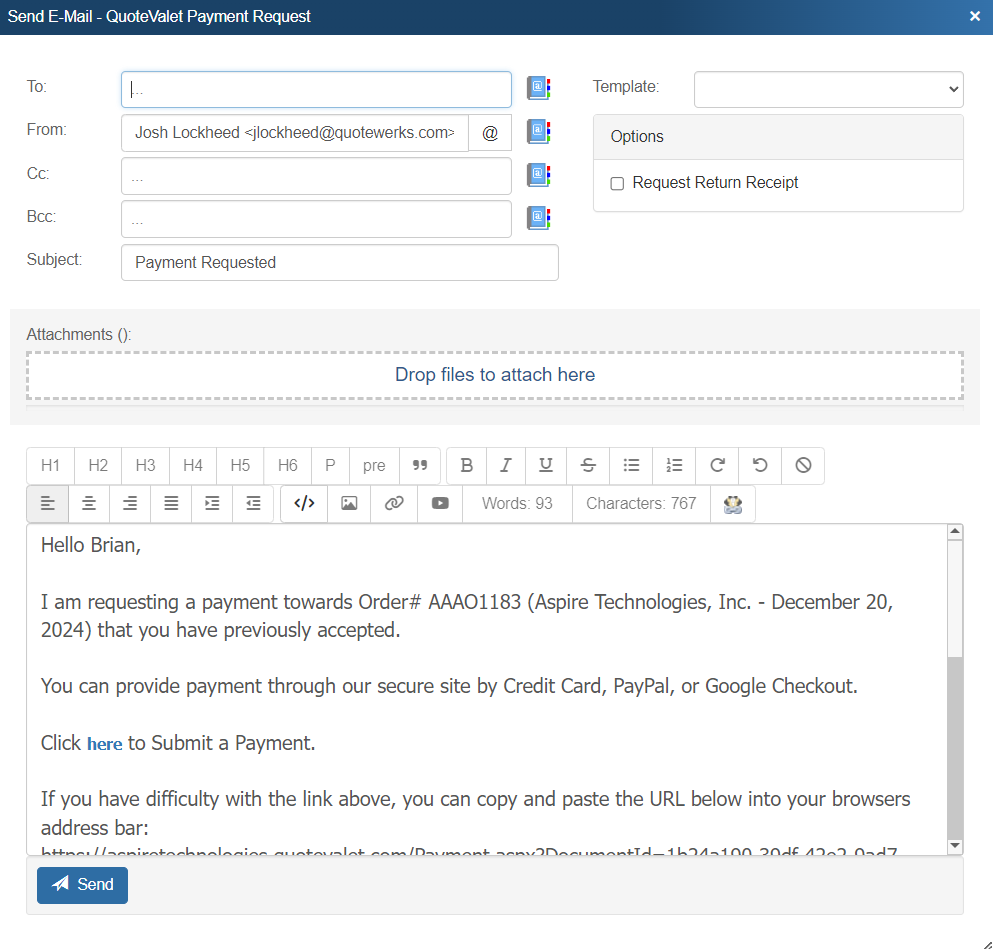This screenshot has width=993, height=949.
Task: Open the Template dropdown
Action: (x=828, y=89)
